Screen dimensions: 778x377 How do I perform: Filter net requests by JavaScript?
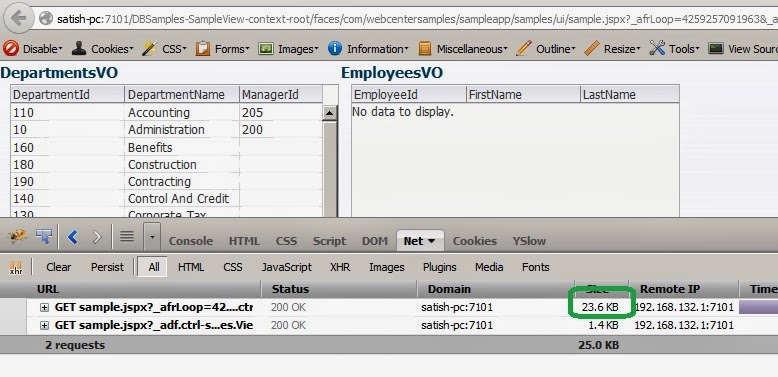coord(287,267)
